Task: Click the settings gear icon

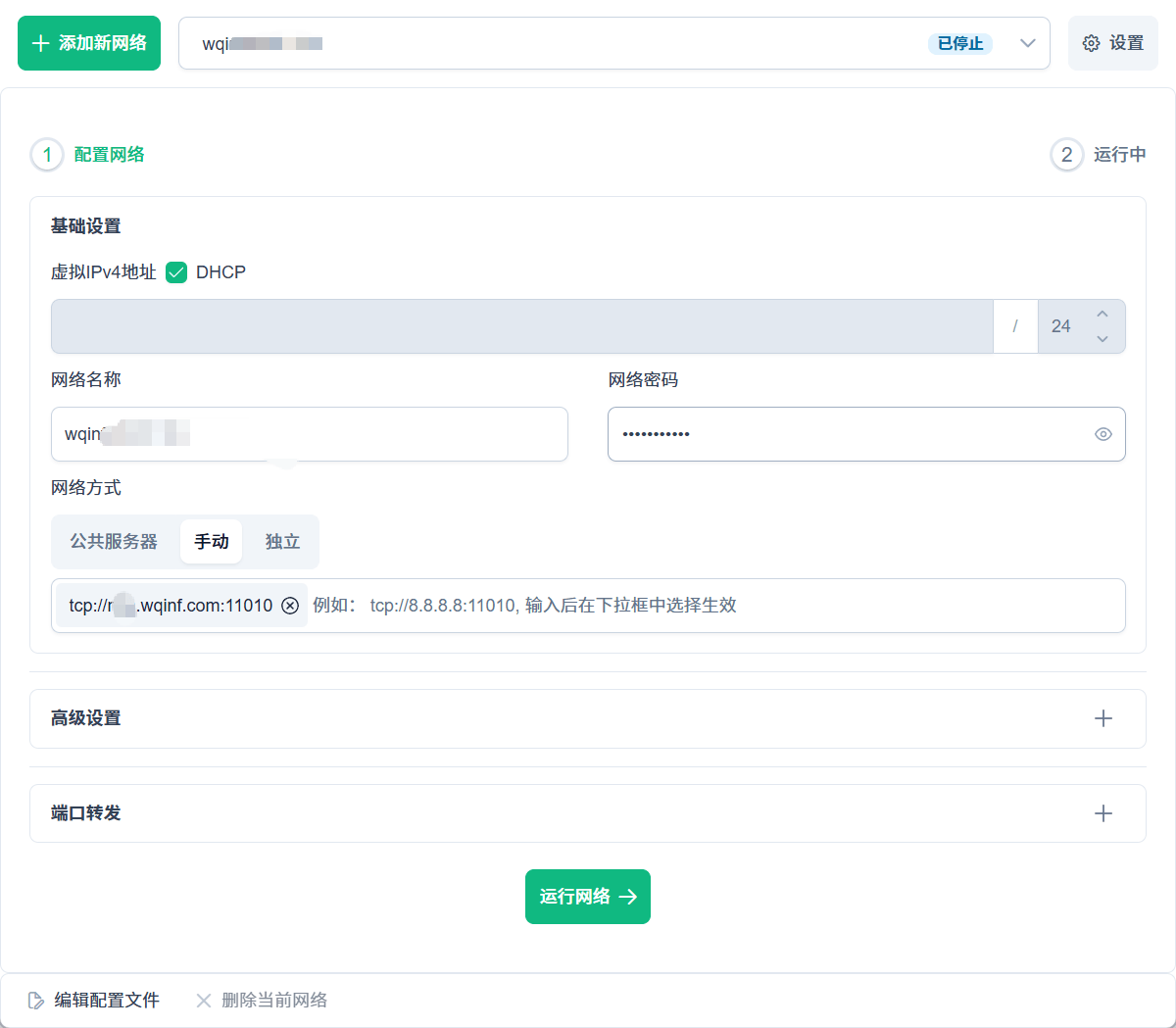Action: point(1091,43)
